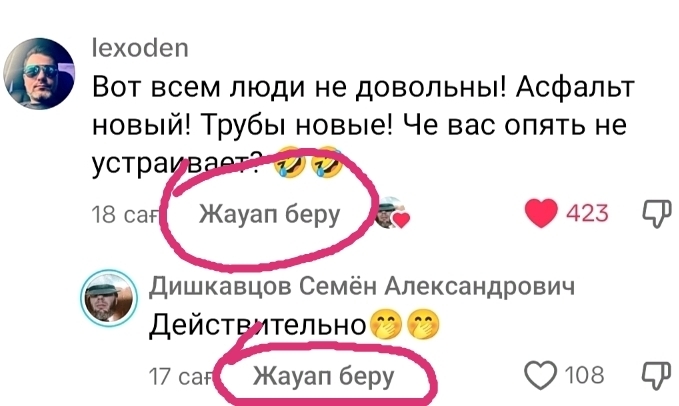Visit the lexoden username link

[141, 48]
